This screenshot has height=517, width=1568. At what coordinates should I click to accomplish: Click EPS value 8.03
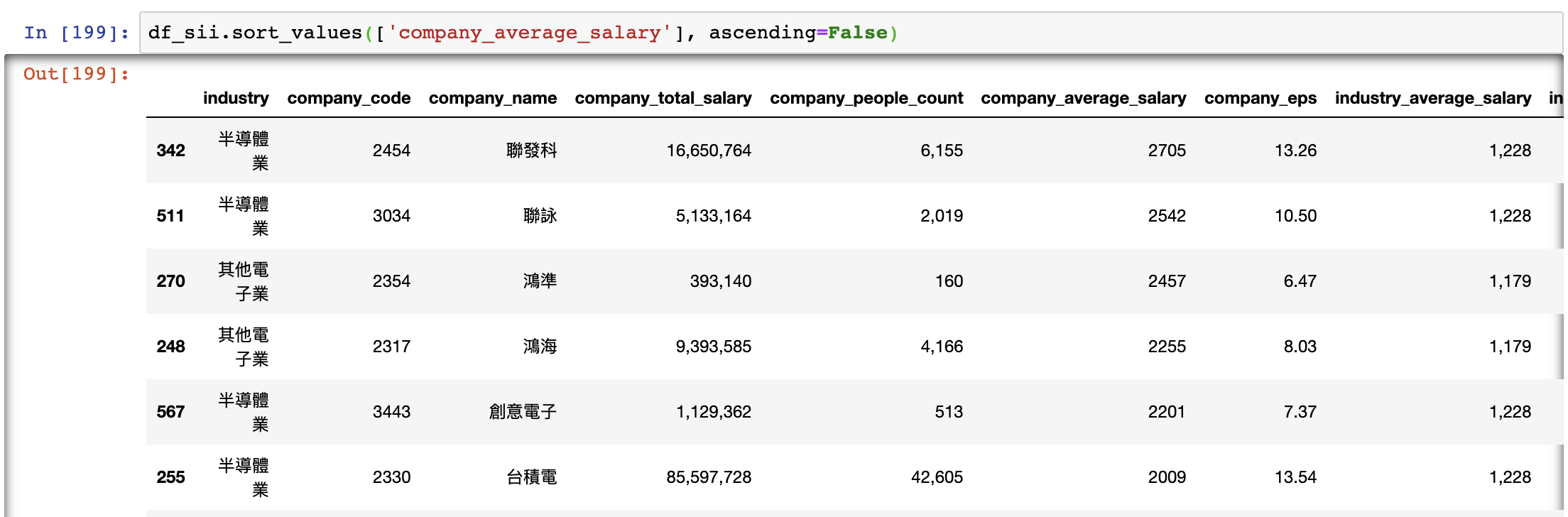[x=1300, y=347]
